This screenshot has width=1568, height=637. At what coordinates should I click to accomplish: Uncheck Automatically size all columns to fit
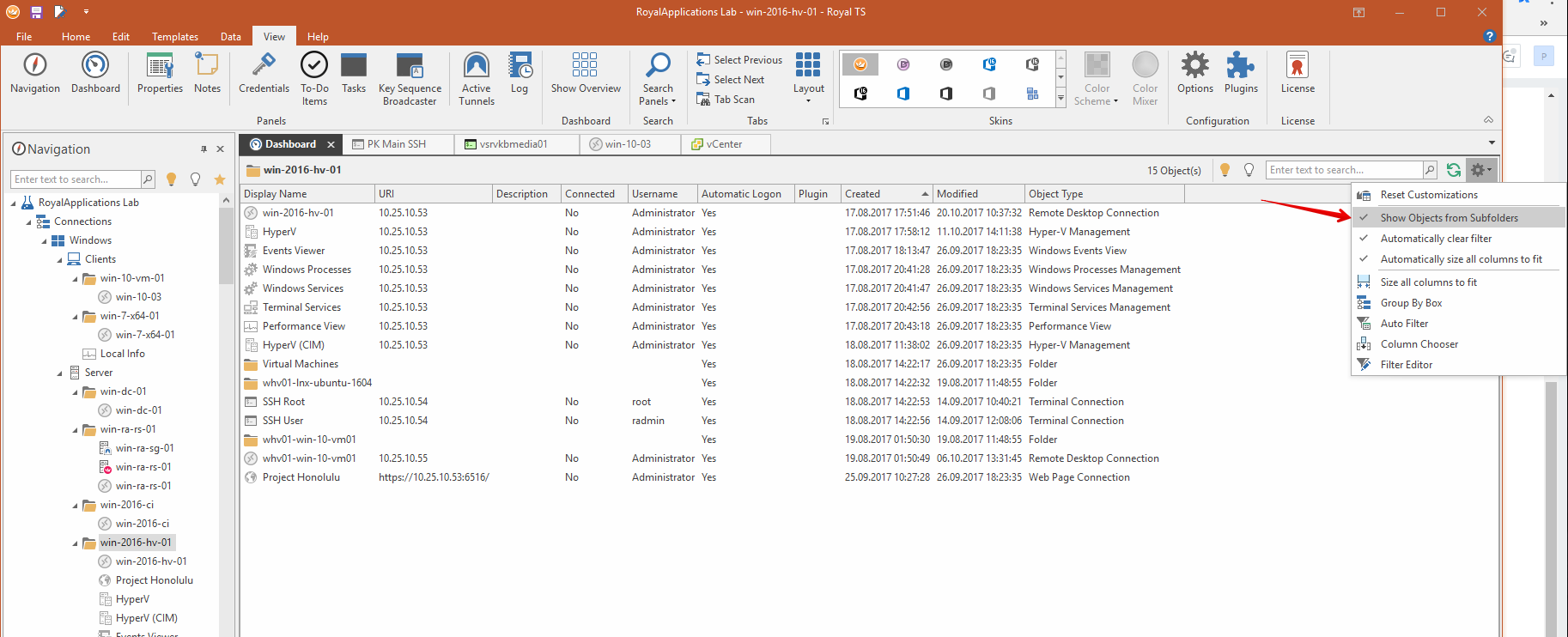coord(1461,259)
